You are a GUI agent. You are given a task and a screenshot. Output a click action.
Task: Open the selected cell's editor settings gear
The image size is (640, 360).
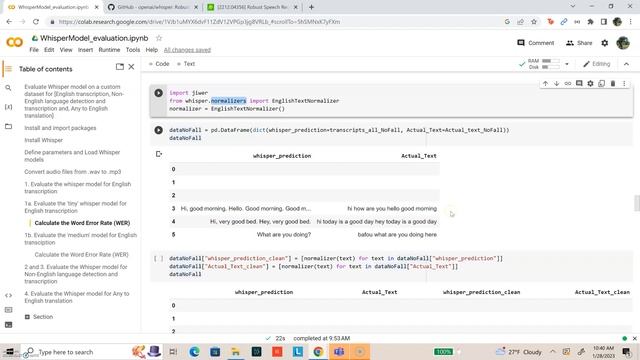(590, 84)
